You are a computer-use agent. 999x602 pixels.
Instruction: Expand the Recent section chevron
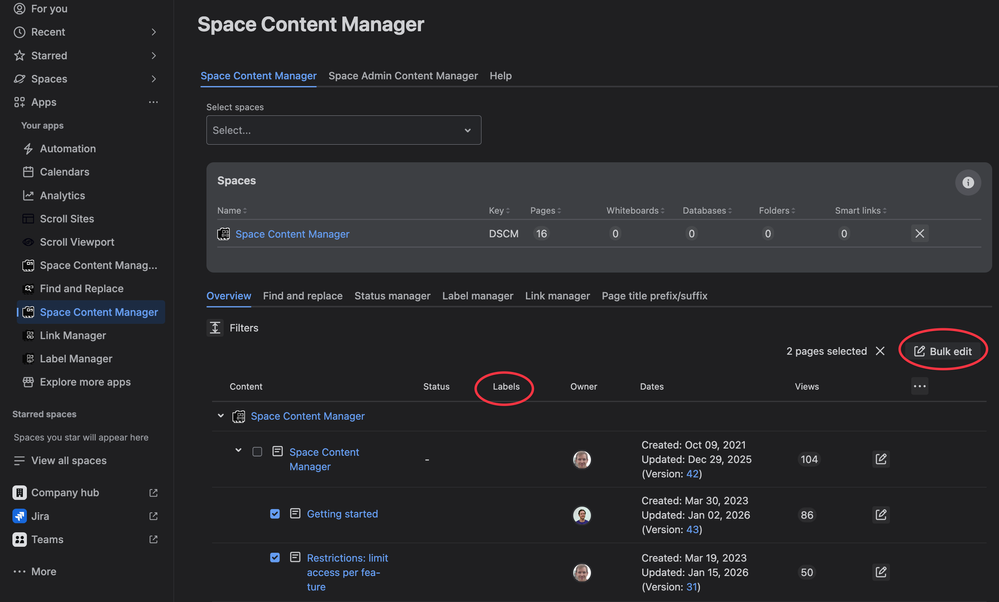[x=153, y=32]
